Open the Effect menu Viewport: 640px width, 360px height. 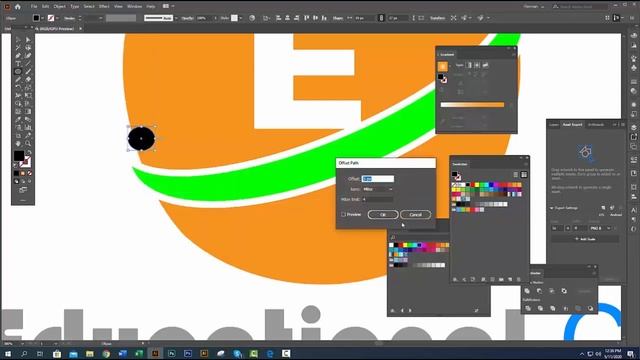tap(104, 7)
